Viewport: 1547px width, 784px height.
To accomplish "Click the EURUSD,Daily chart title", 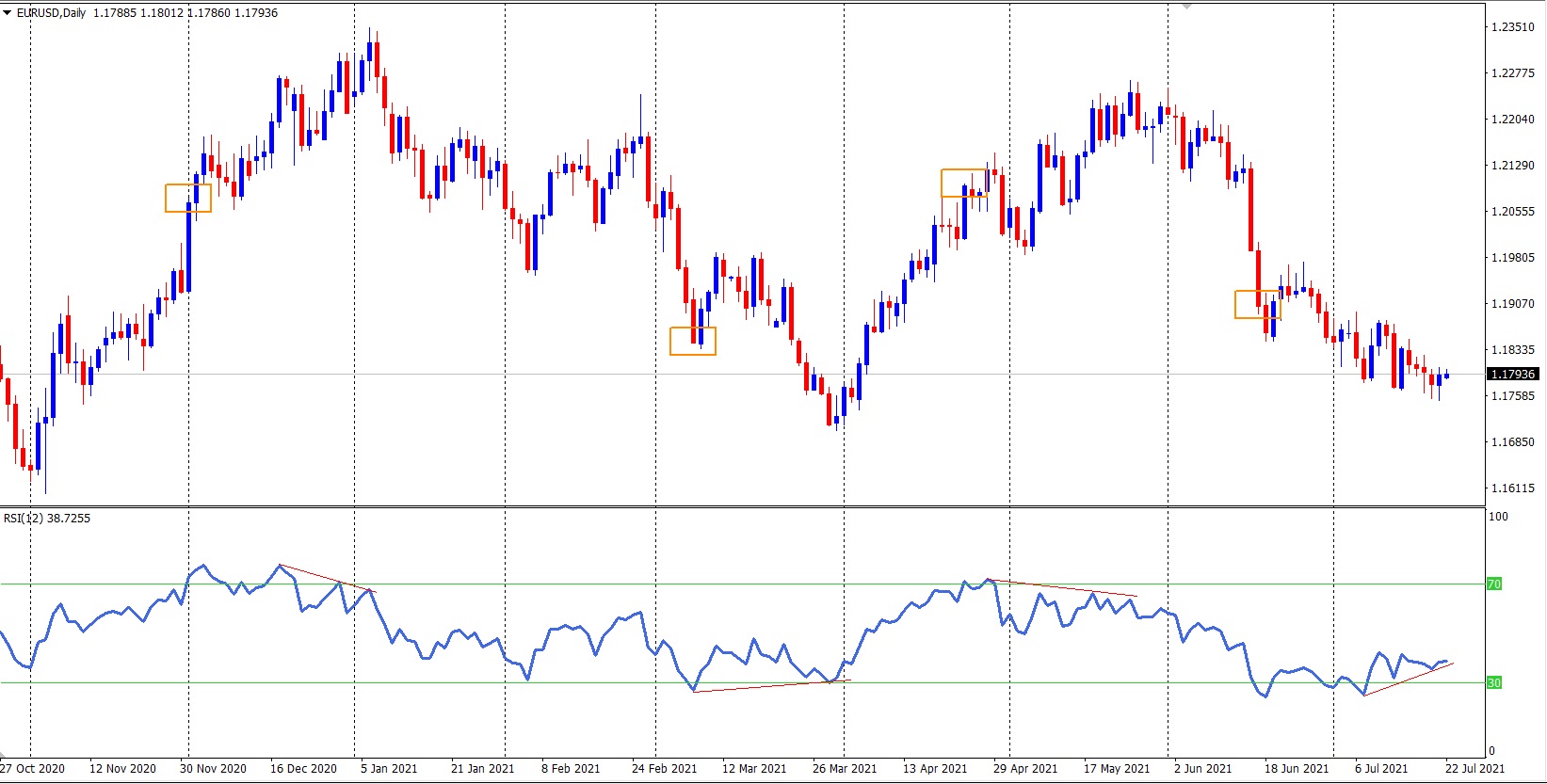I will click(x=51, y=13).
